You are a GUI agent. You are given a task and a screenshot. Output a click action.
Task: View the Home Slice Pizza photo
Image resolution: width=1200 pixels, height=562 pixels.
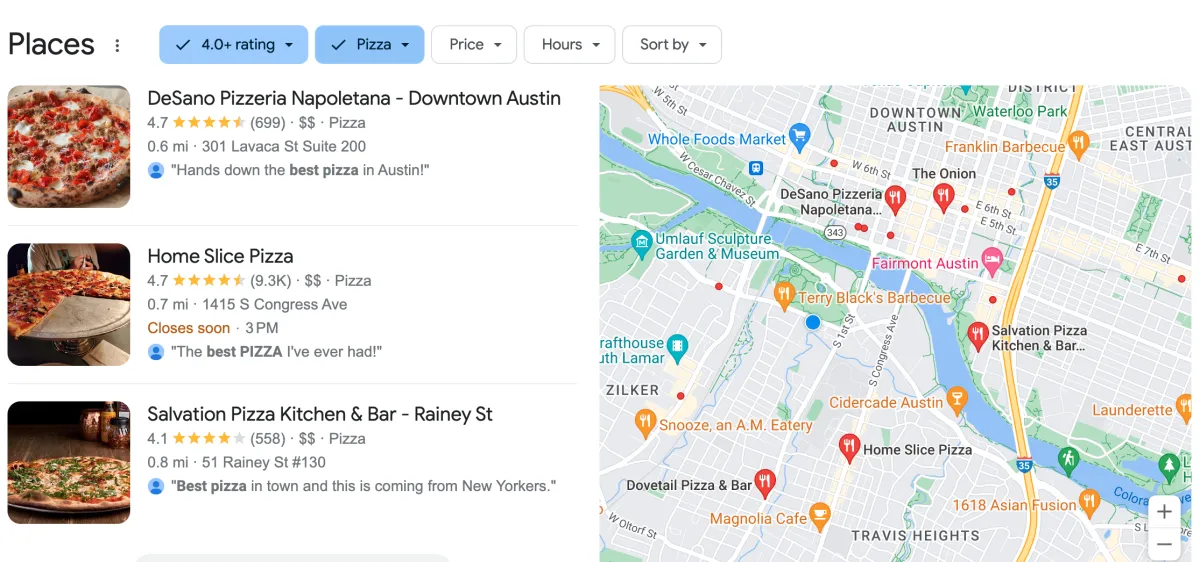coord(69,304)
